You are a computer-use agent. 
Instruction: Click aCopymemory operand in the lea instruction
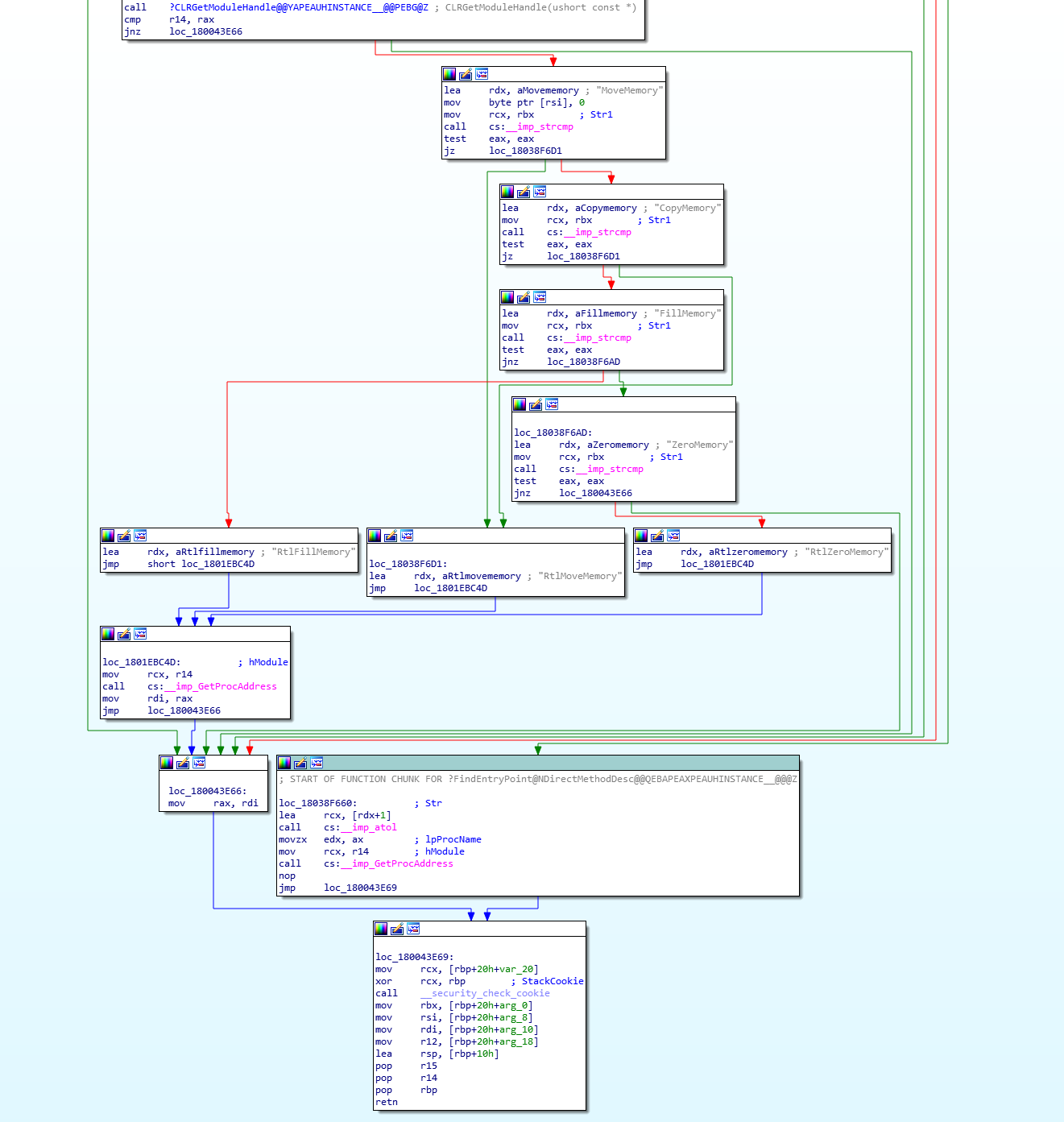coord(606,208)
